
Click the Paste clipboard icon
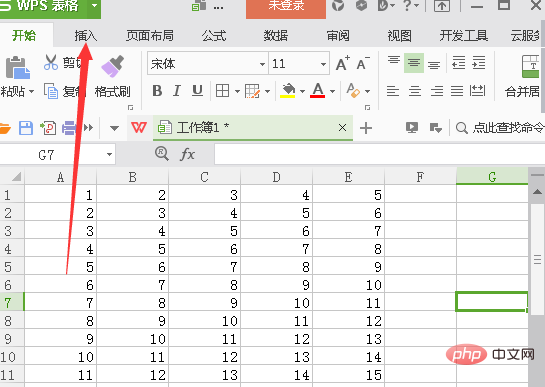click(x=17, y=67)
